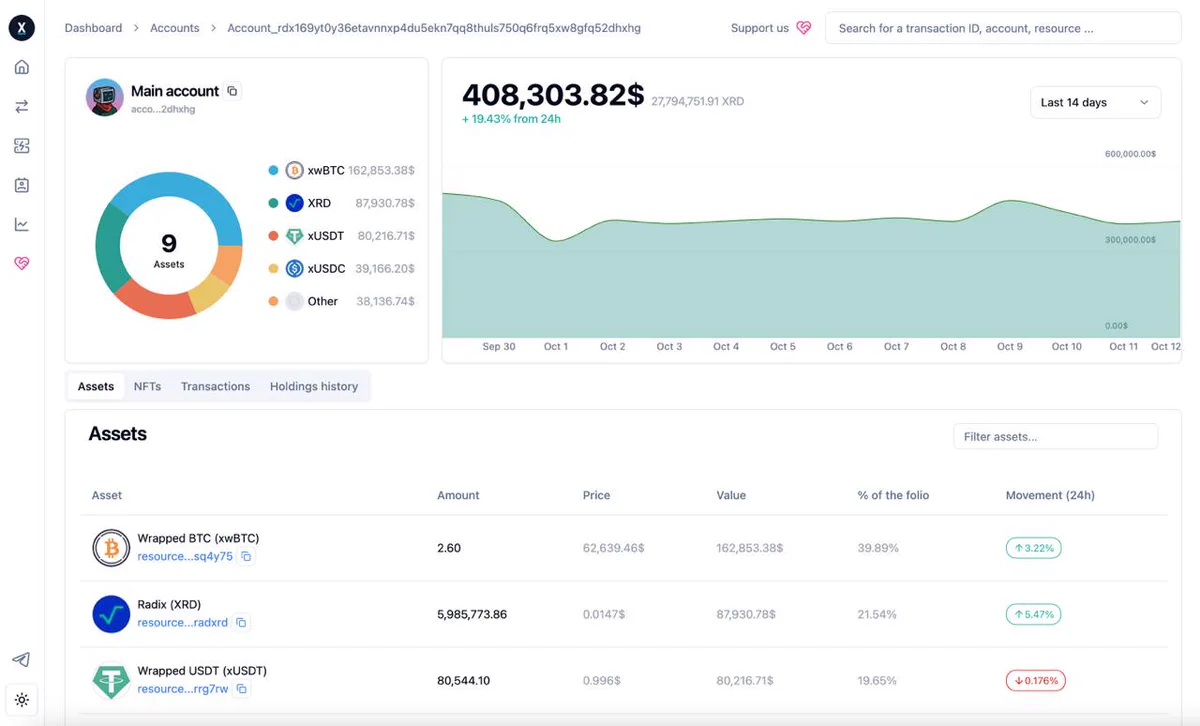
Task: Click the 408,303.82$ total balance
Action: click(553, 95)
